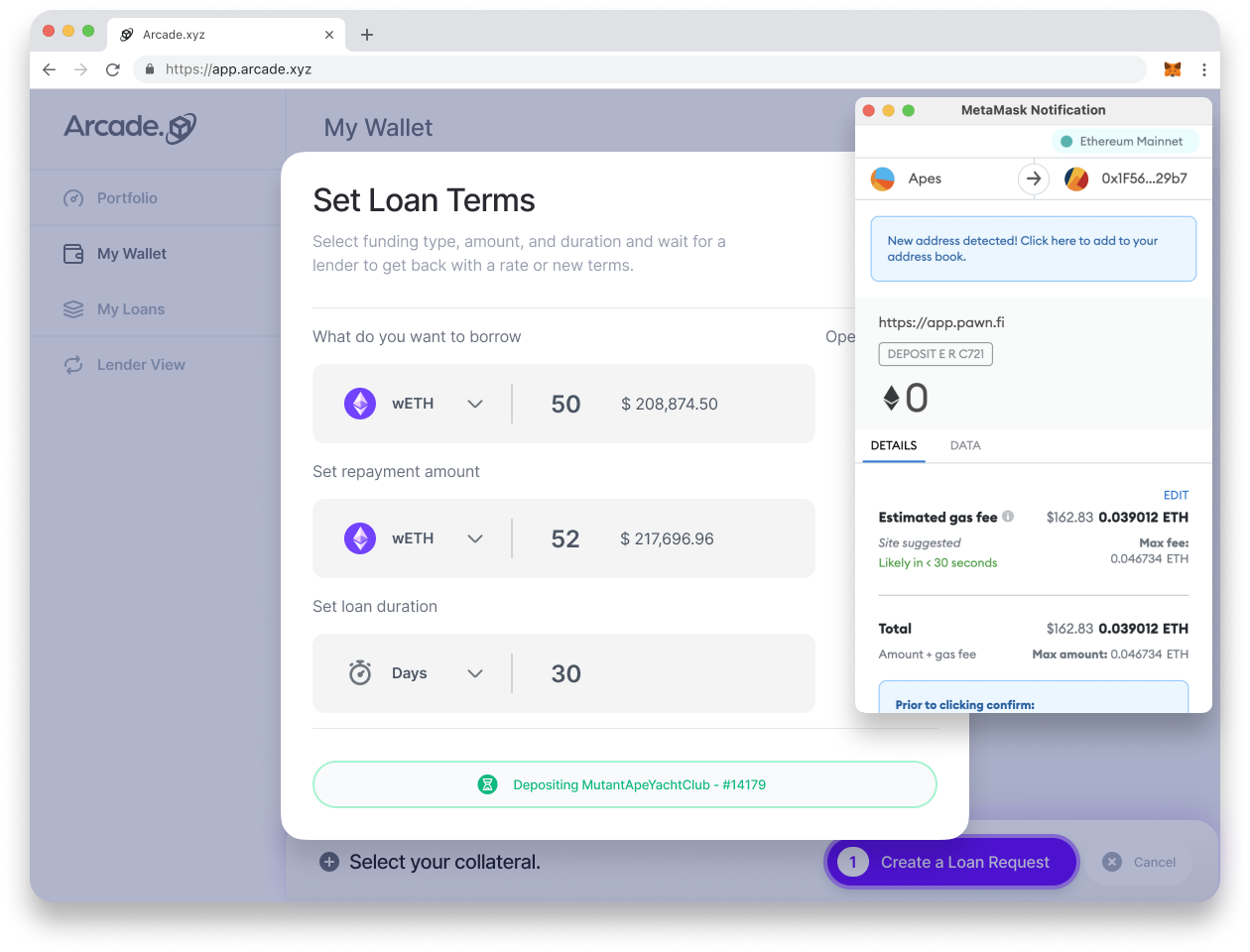Screen dimensions: 1250x952
Task: Click the https://app.pawn.fi origin text
Action: pyautogui.click(x=941, y=322)
